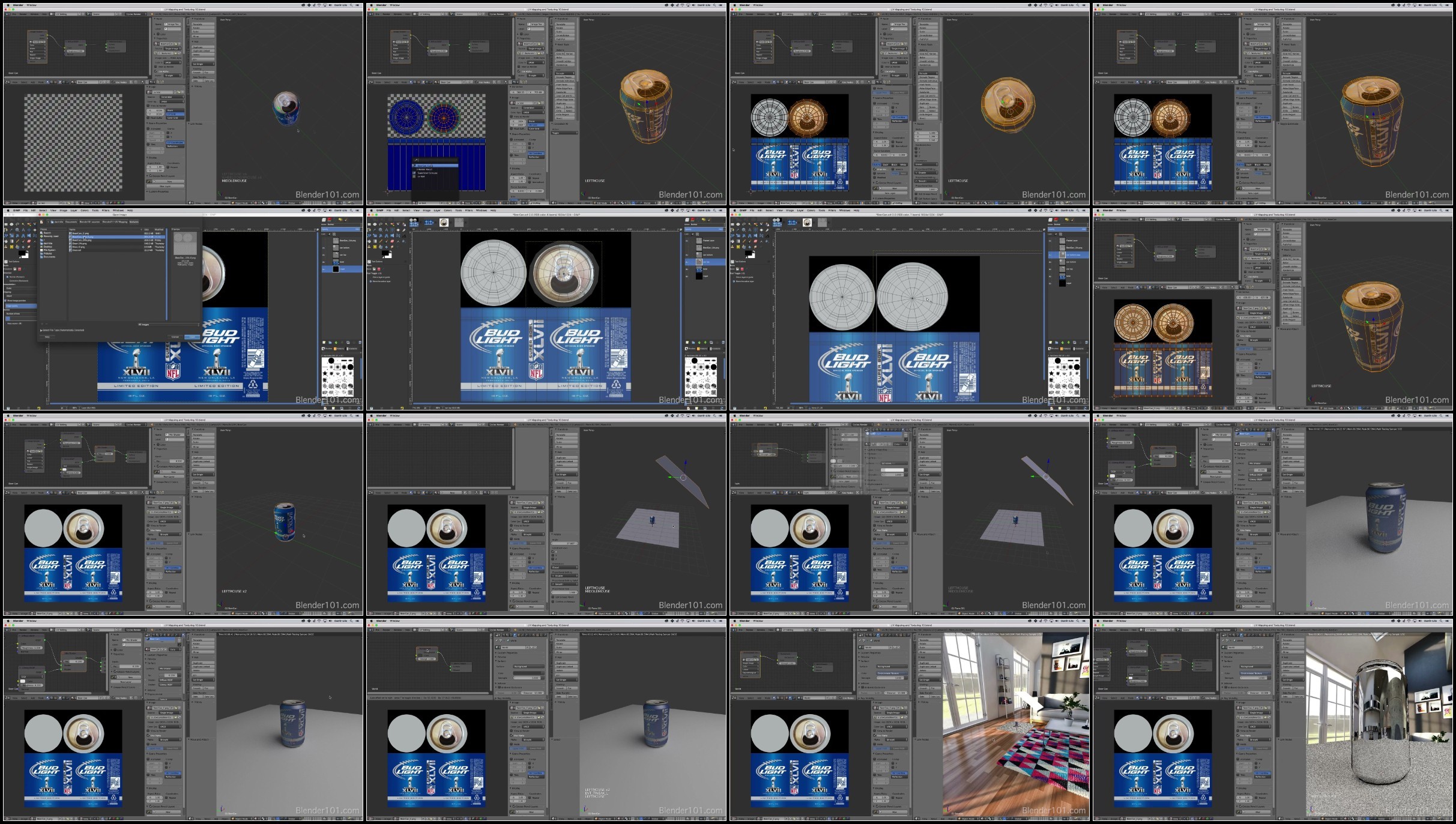Expand Select File Type section in Open Image dialog

pos(41,330)
